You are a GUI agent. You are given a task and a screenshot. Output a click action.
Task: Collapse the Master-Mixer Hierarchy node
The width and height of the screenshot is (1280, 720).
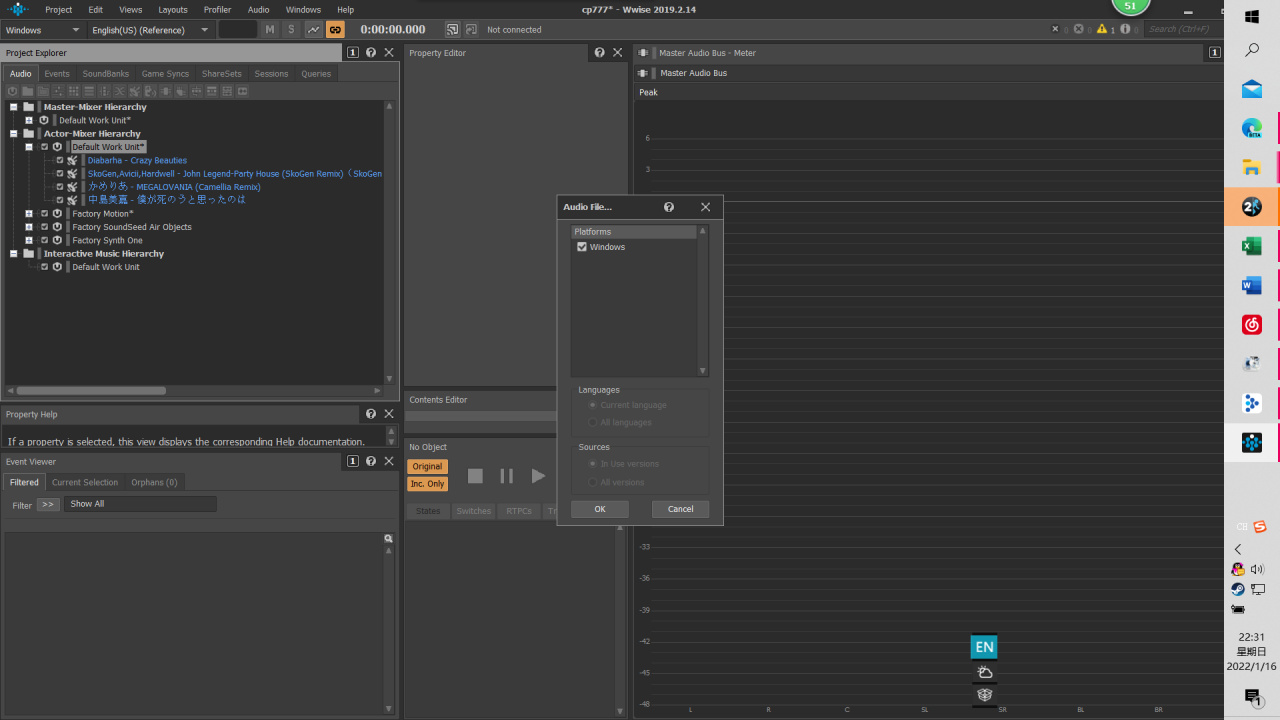pos(14,107)
